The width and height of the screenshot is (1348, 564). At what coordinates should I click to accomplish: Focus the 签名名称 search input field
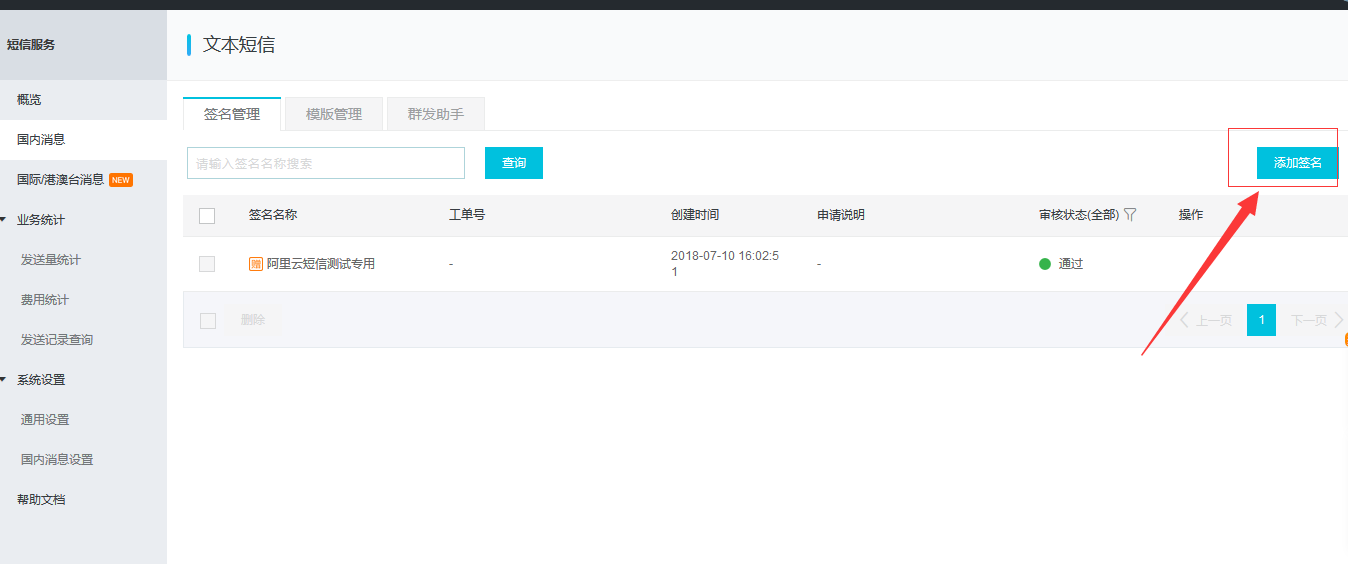[x=325, y=163]
